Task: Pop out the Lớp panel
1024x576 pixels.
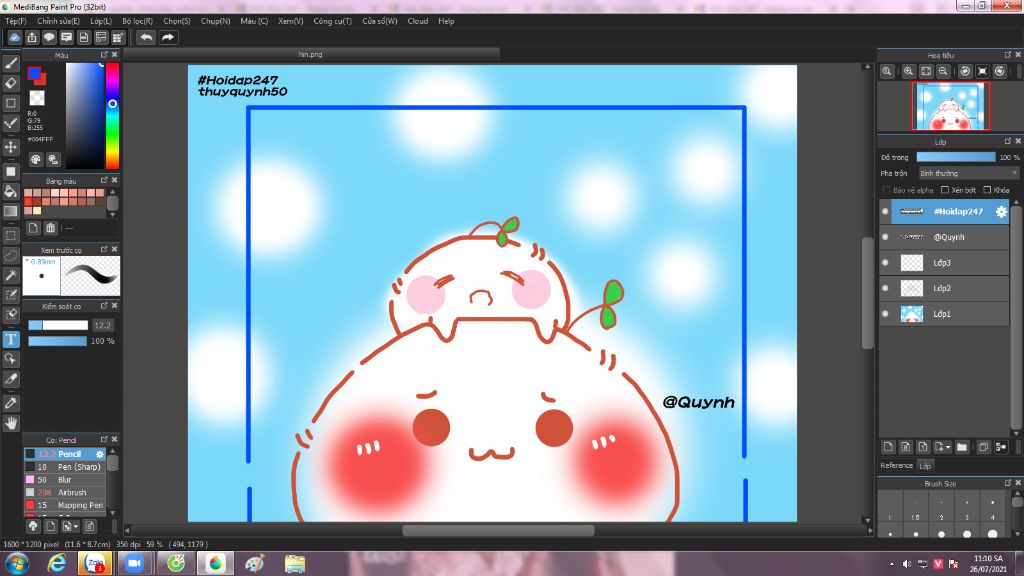Action: pyautogui.click(x=1008, y=141)
